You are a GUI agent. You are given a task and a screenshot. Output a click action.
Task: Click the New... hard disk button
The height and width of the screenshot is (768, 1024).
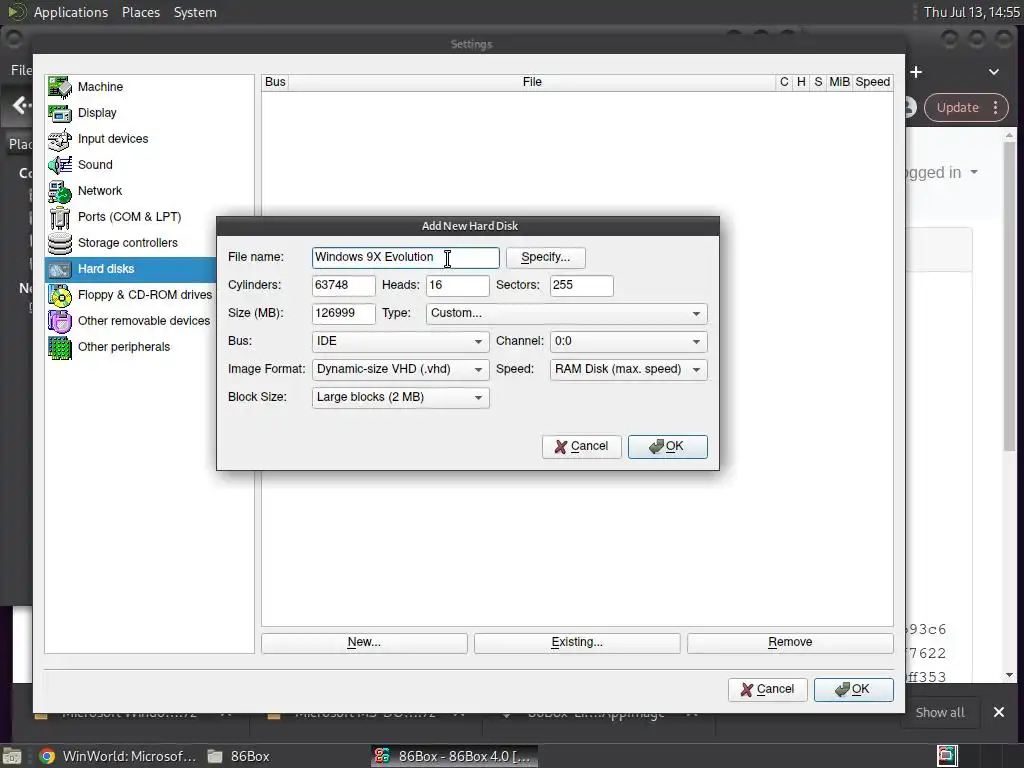364,643
